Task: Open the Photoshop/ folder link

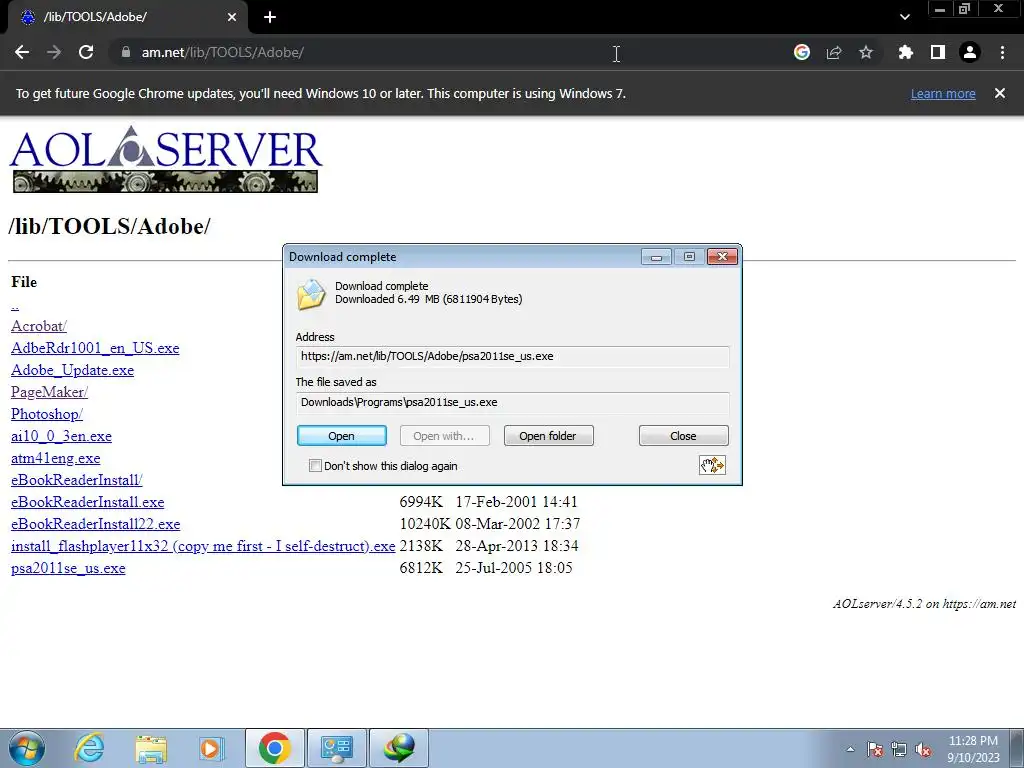Action: 47,414
